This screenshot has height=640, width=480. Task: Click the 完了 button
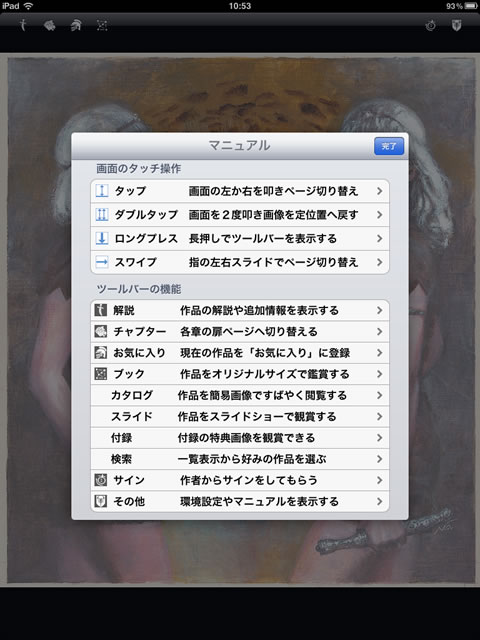(389, 146)
